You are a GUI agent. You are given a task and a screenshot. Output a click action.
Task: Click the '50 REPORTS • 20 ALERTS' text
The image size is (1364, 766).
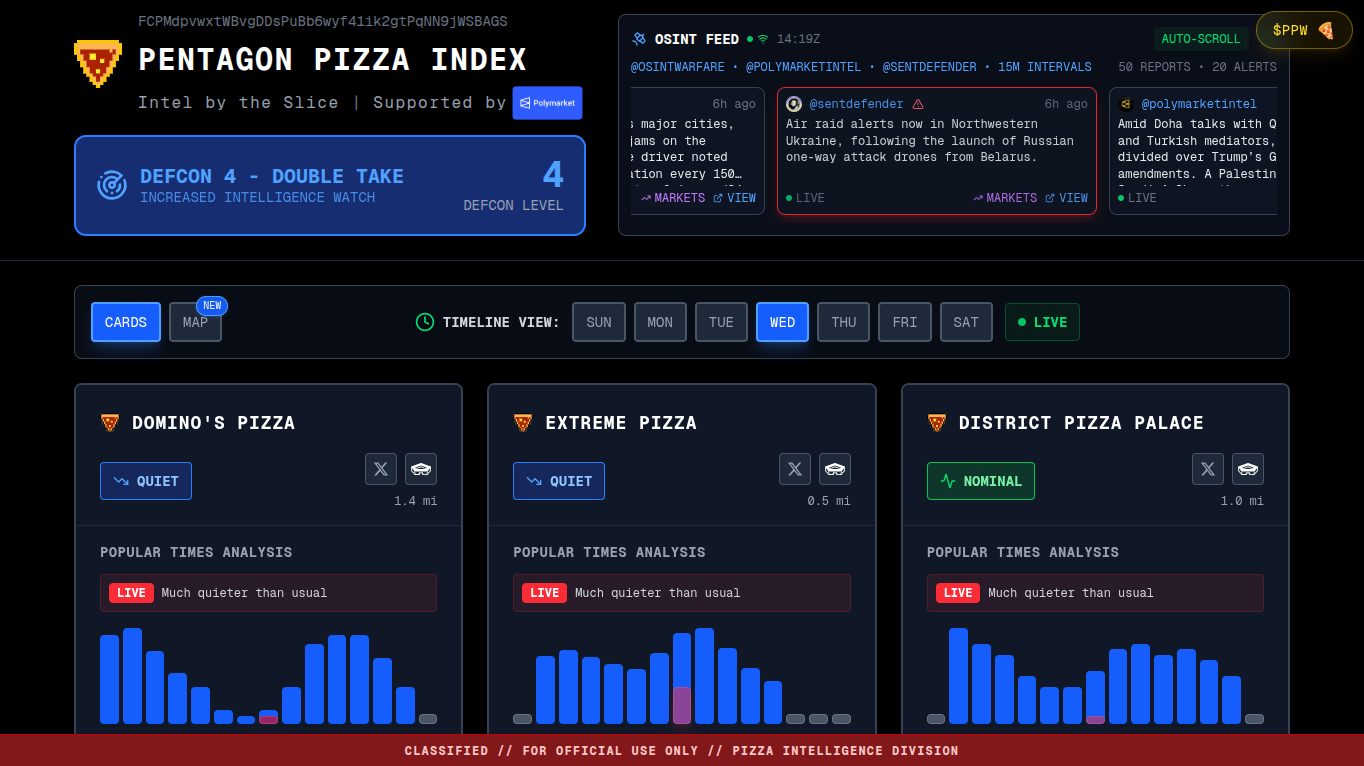tap(1198, 67)
